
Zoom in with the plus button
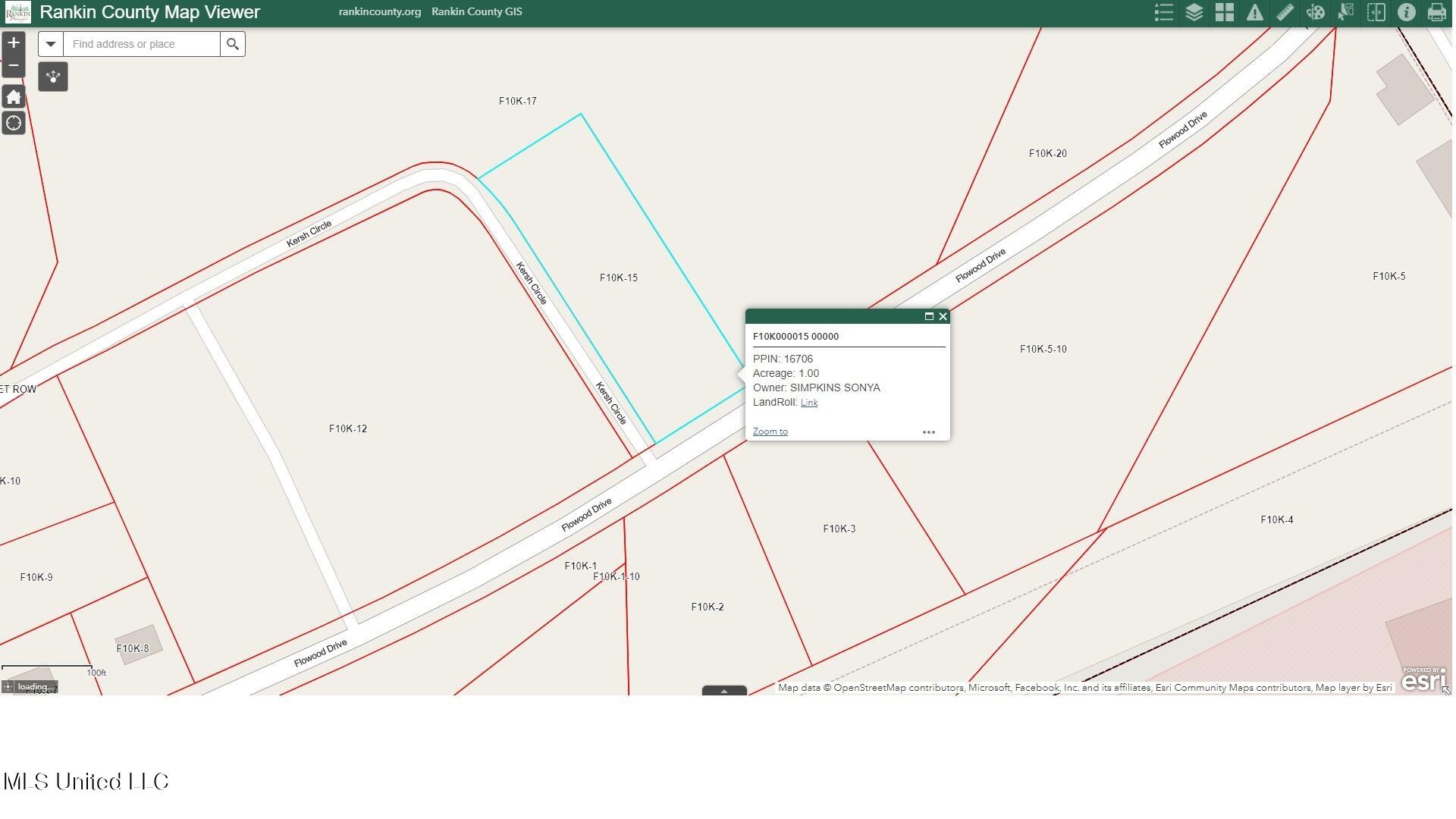(x=14, y=43)
